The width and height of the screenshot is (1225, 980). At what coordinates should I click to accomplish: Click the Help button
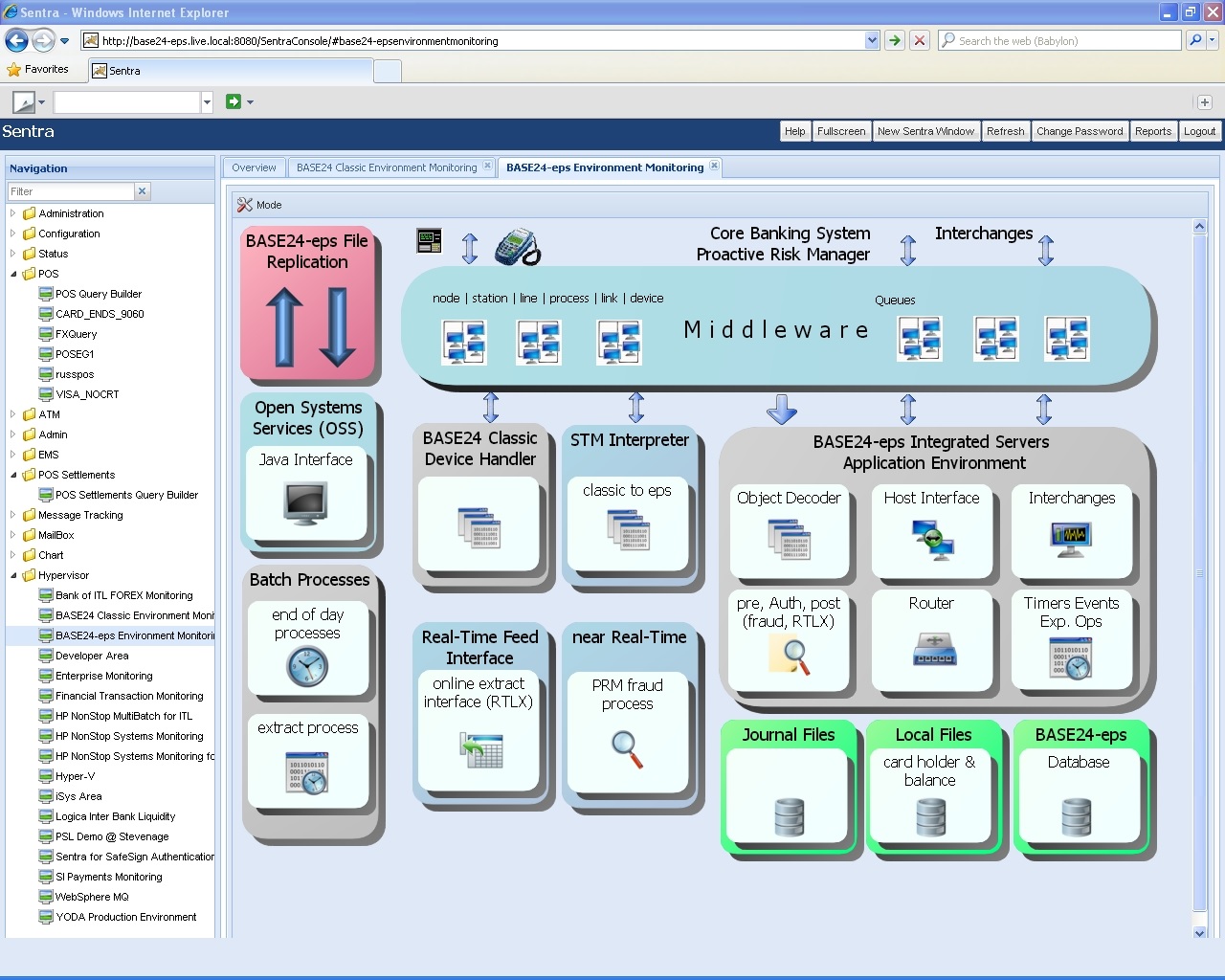(x=794, y=131)
